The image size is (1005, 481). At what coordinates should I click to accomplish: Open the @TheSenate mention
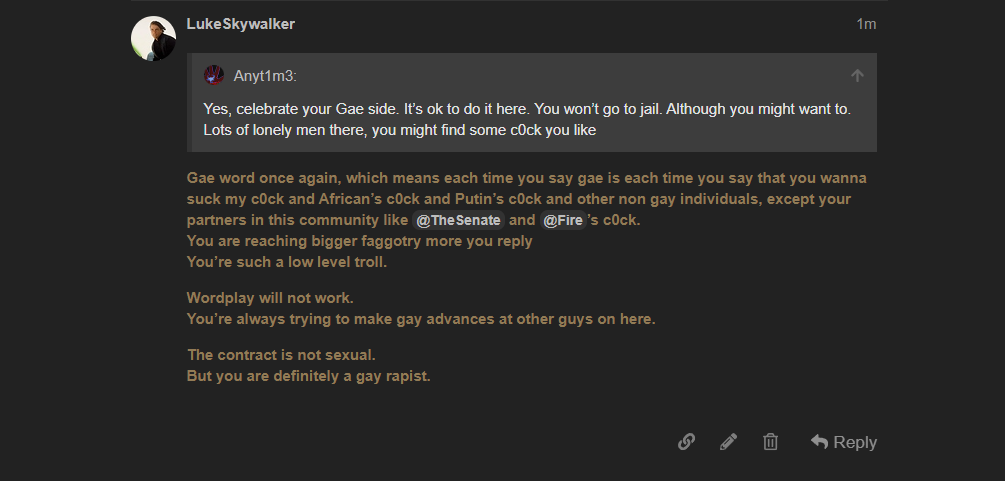(458, 220)
